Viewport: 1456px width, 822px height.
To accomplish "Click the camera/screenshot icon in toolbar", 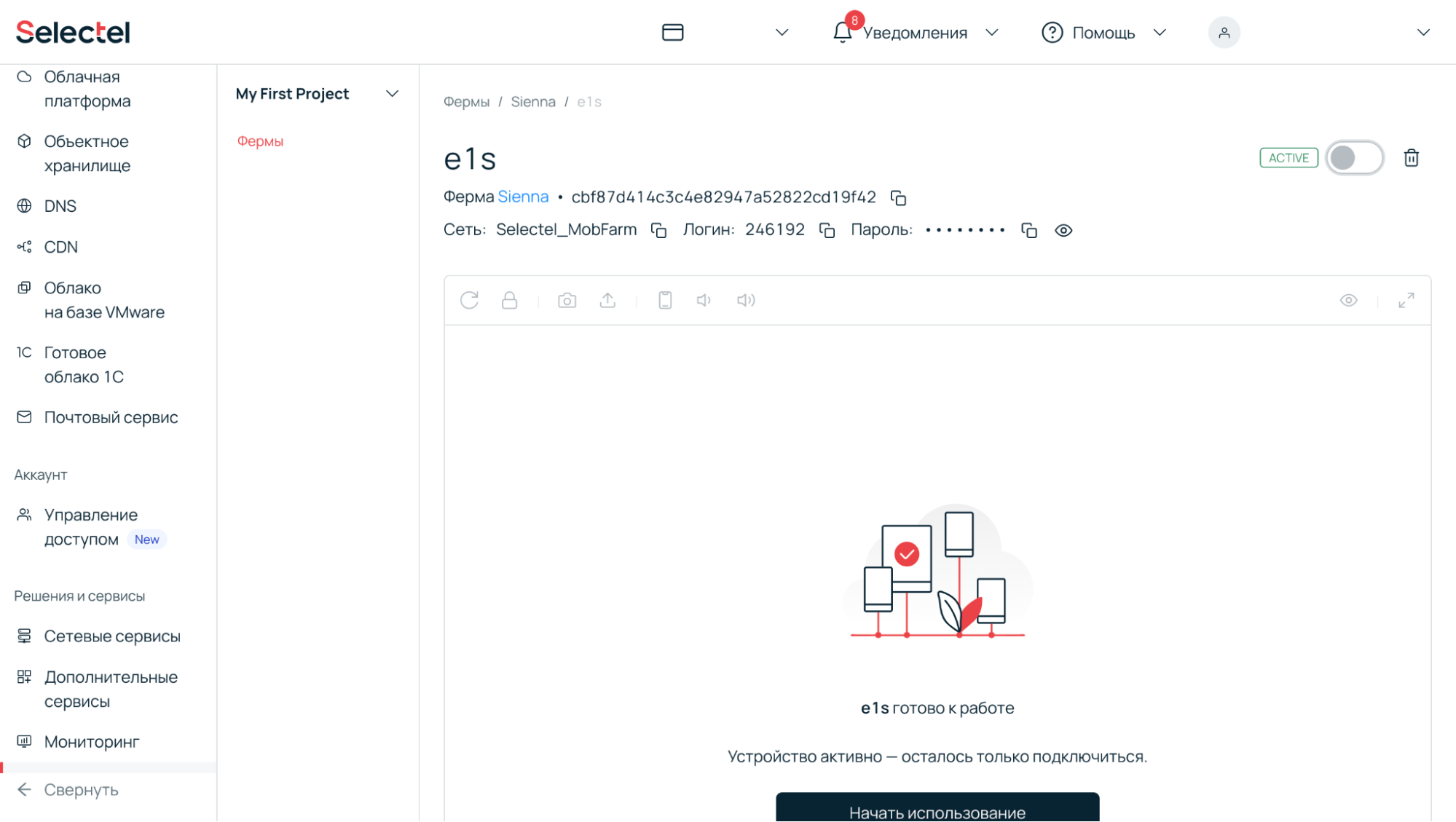I will coord(568,299).
